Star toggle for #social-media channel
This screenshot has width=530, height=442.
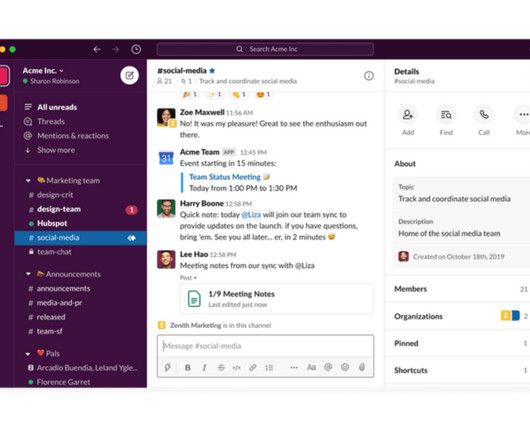click(x=212, y=71)
